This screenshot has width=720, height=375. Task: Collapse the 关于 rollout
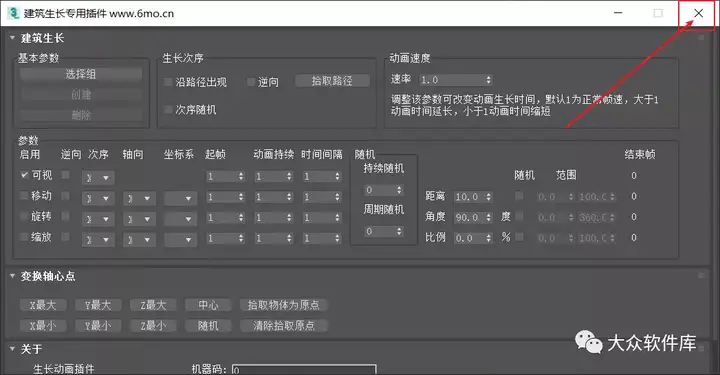tap(12, 349)
